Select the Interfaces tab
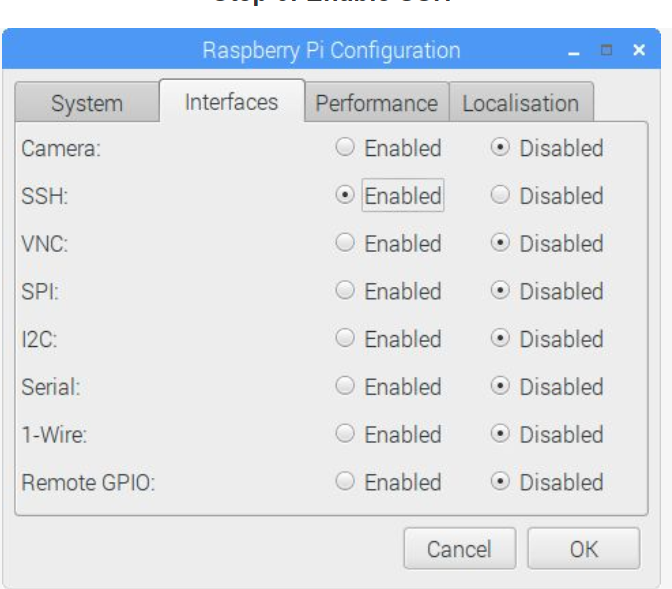 (231, 102)
